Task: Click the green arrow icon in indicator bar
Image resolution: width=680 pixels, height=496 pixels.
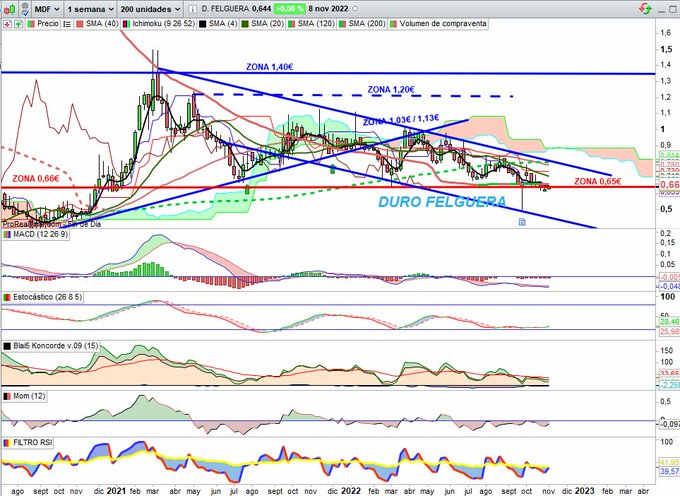Action: coord(18,24)
